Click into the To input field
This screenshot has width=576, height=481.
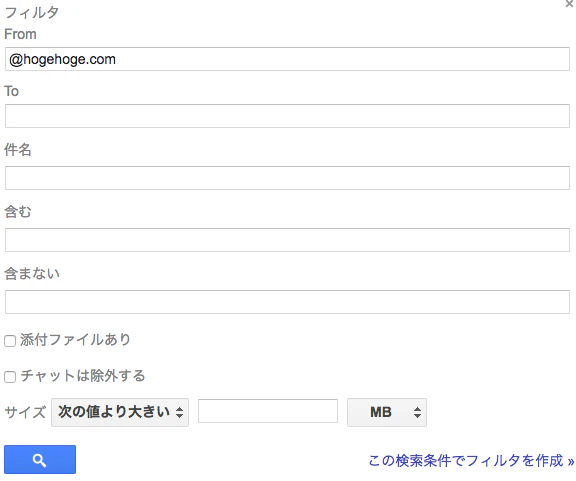coord(287,116)
